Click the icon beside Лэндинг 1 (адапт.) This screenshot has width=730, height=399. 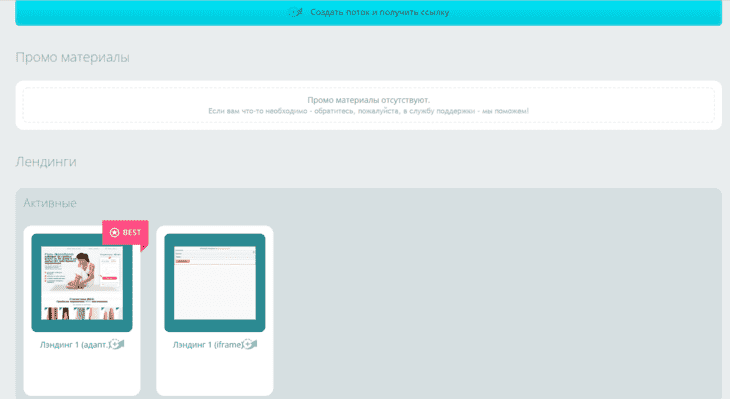[116, 345]
